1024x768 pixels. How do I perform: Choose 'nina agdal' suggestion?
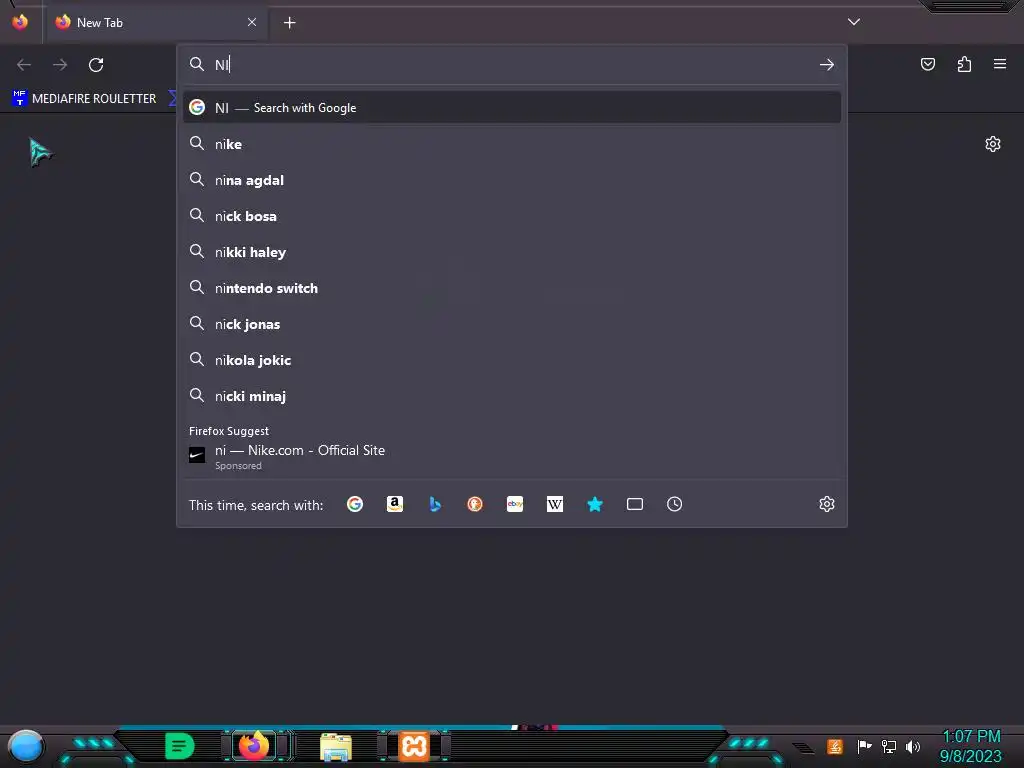click(512, 180)
